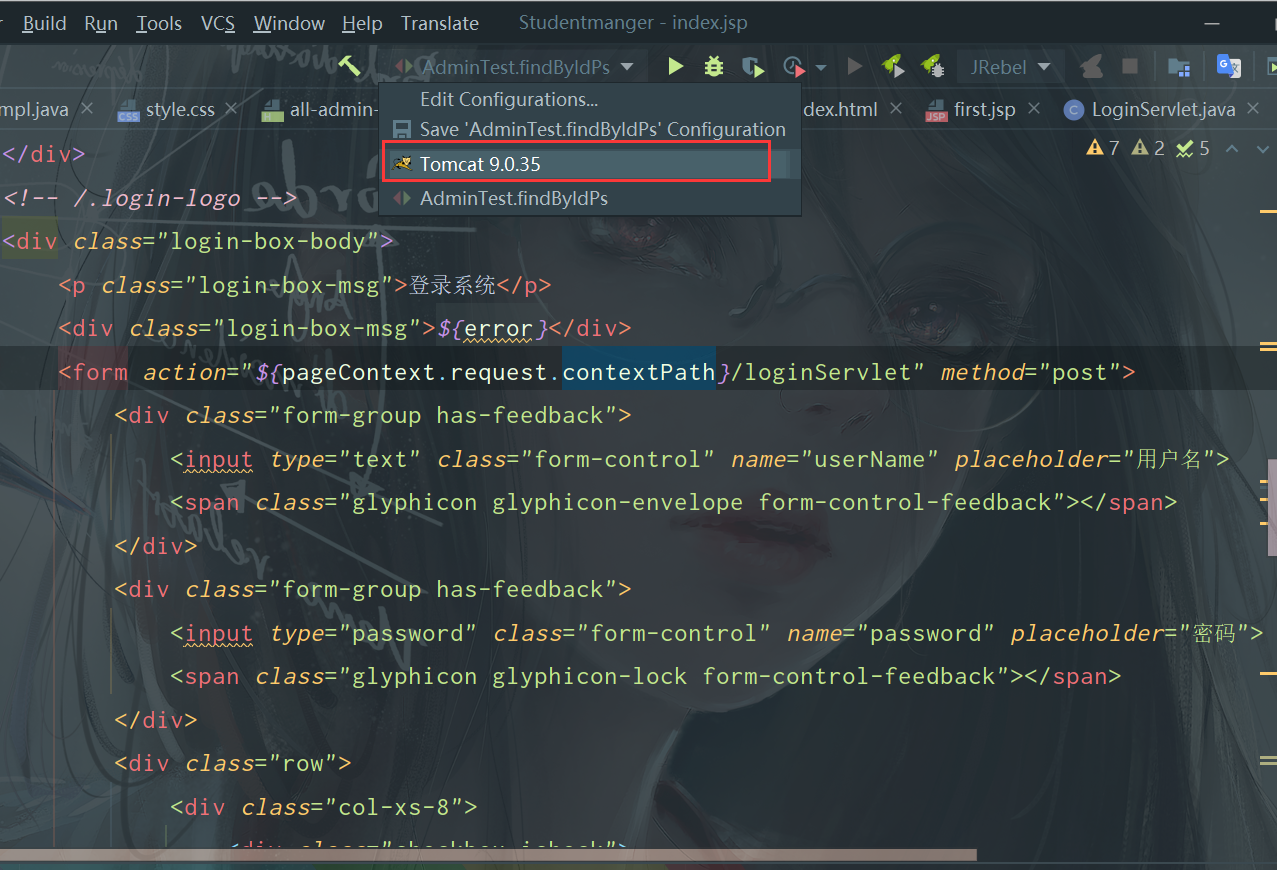Open the Tools menu

click(159, 23)
